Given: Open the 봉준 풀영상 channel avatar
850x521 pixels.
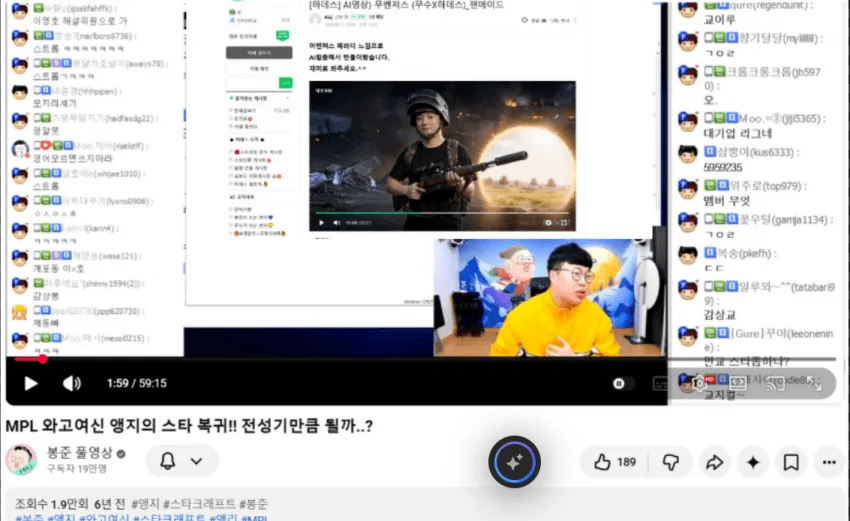Looking at the screenshot, I should click(21, 460).
